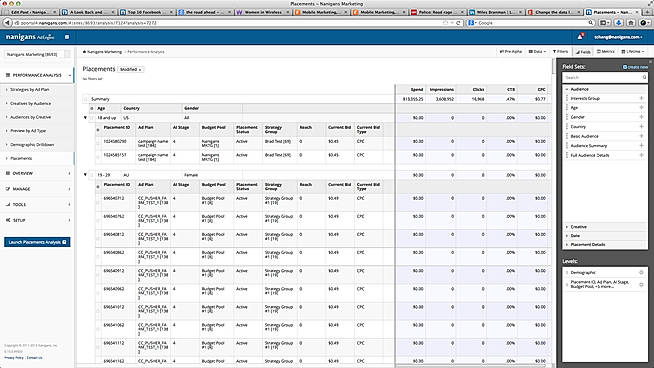Select the 18 and up row checkbox

click(x=92, y=118)
